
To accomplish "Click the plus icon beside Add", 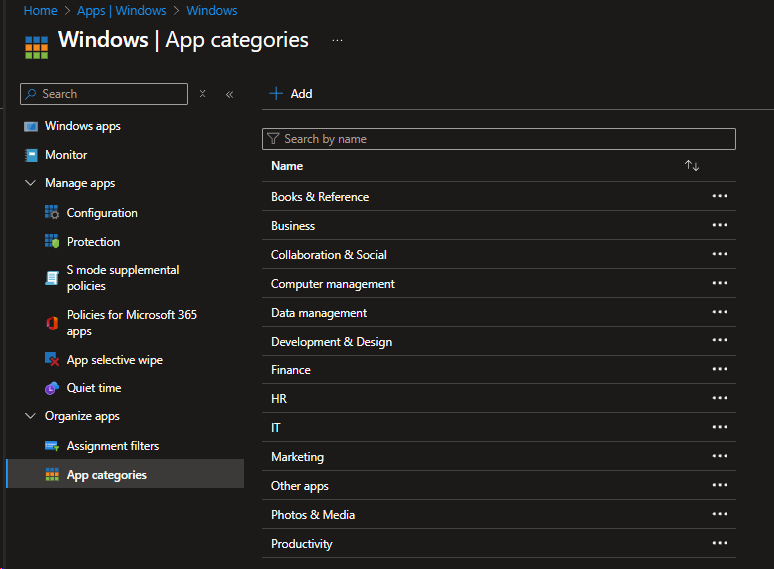I will pyautogui.click(x=276, y=93).
